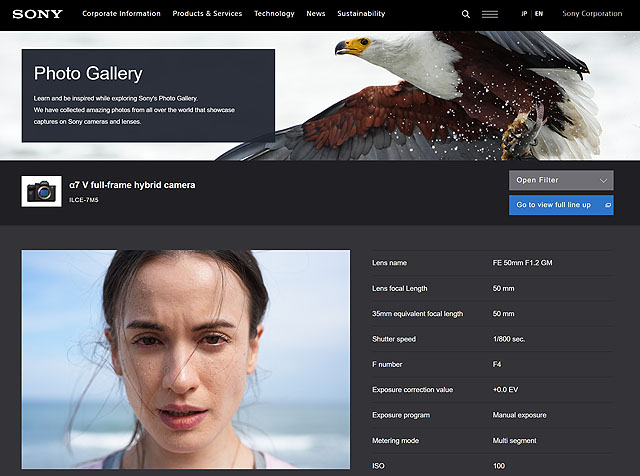Viewport: 640px width, 476px height.
Task: Click the Open Filter chevron arrow
Action: [x=603, y=181]
